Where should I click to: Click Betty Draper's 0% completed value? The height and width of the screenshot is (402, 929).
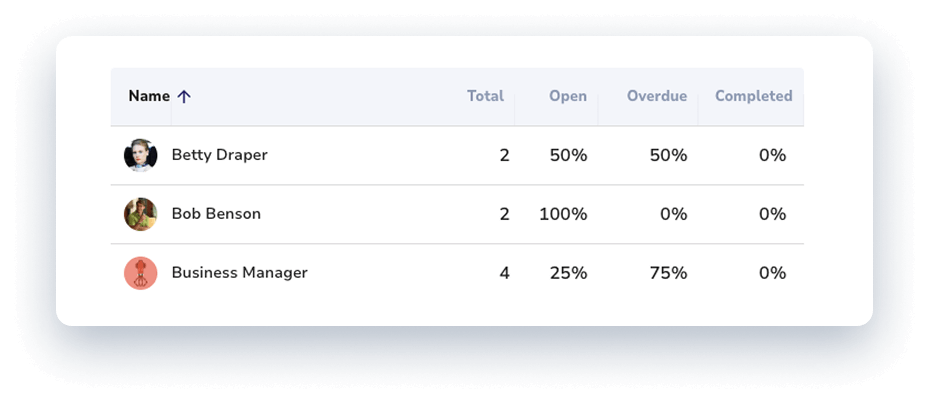pos(772,155)
